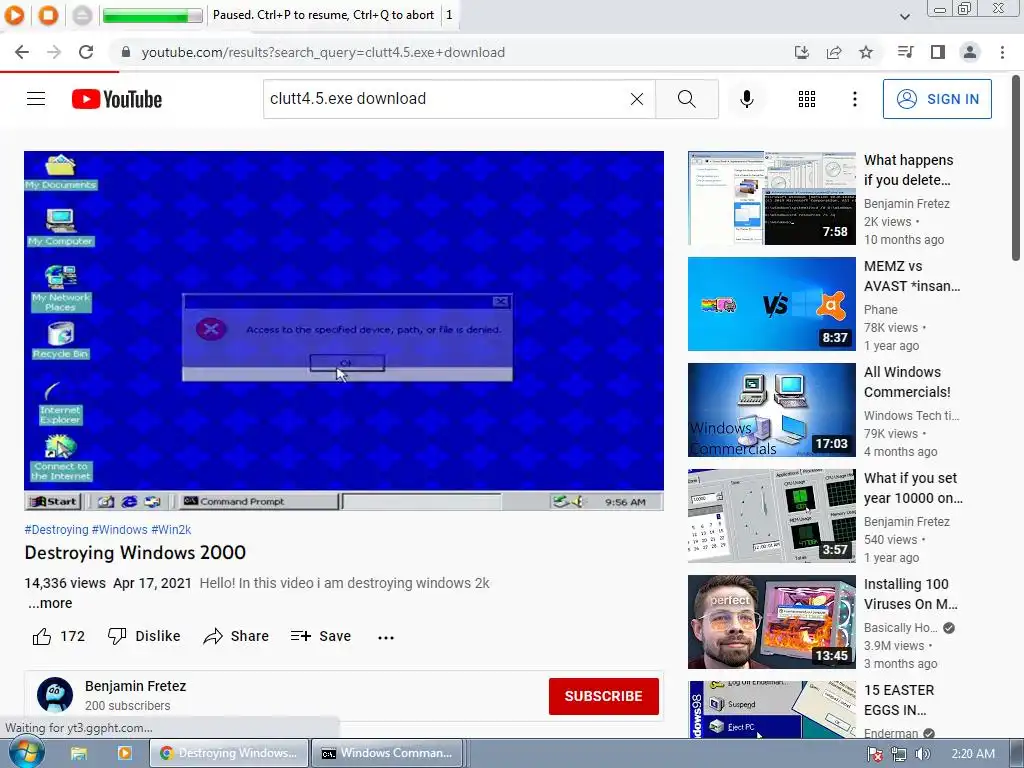Click the share page icon in address bar

[834, 52]
